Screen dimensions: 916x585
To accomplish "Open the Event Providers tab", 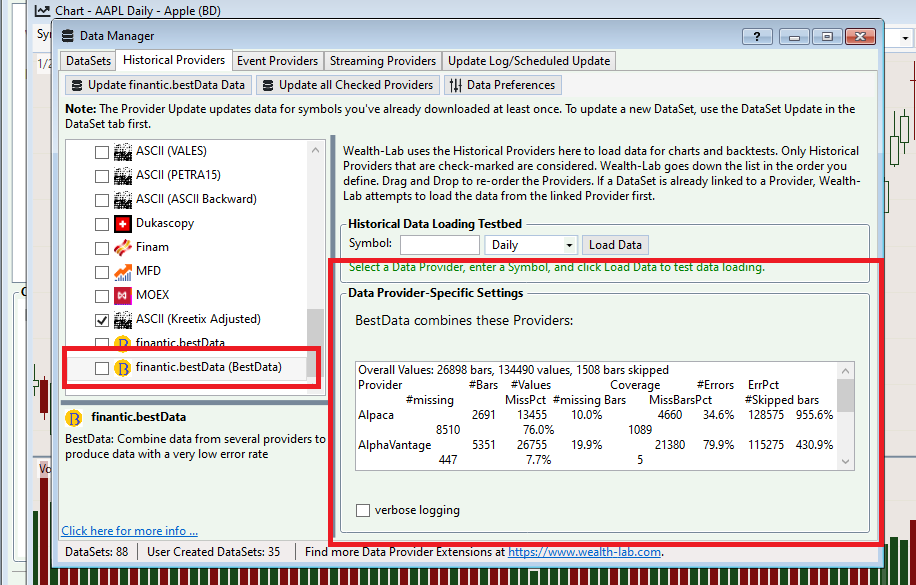I will tap(277, 61).
